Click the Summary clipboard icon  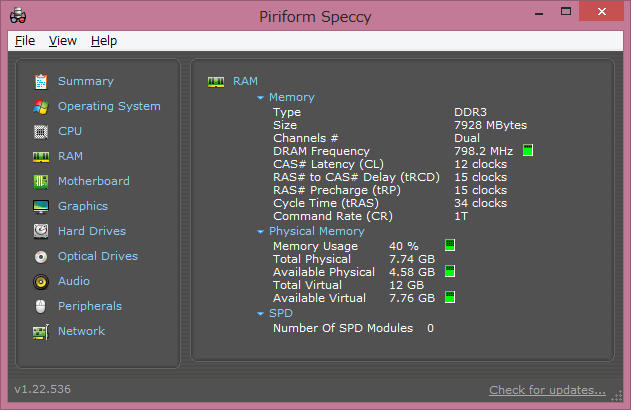tap(41, 82)
